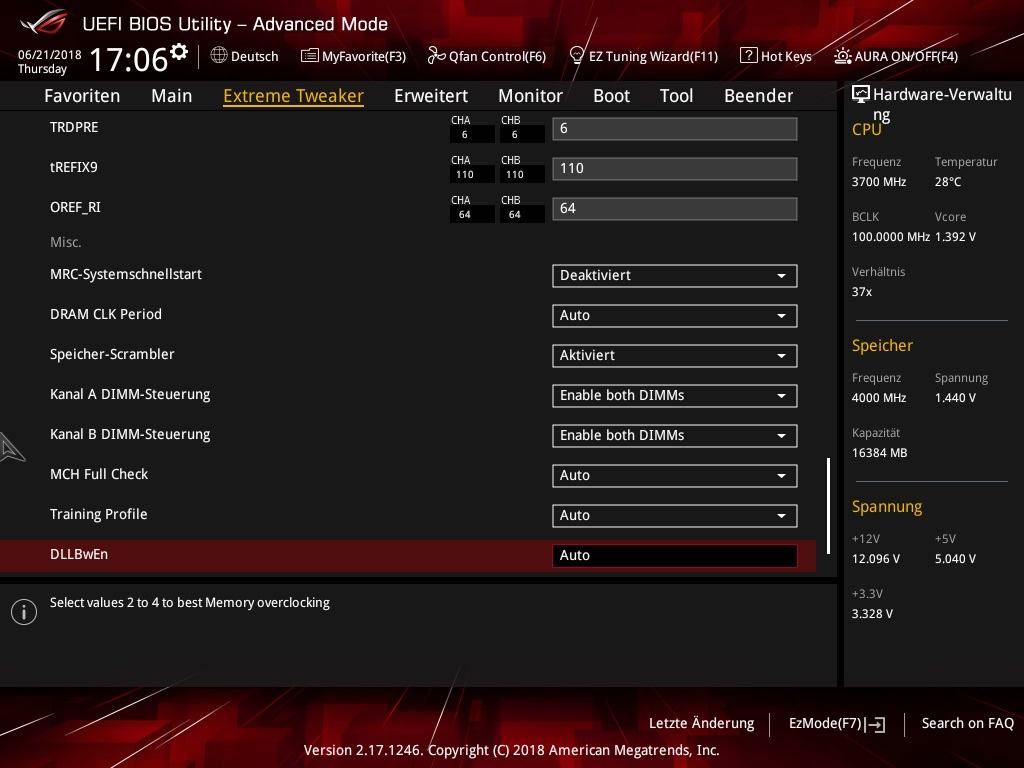This screenshot has height=768, width=1024.
Task: Select the TRDPRE label
Action: click(74, 127)
